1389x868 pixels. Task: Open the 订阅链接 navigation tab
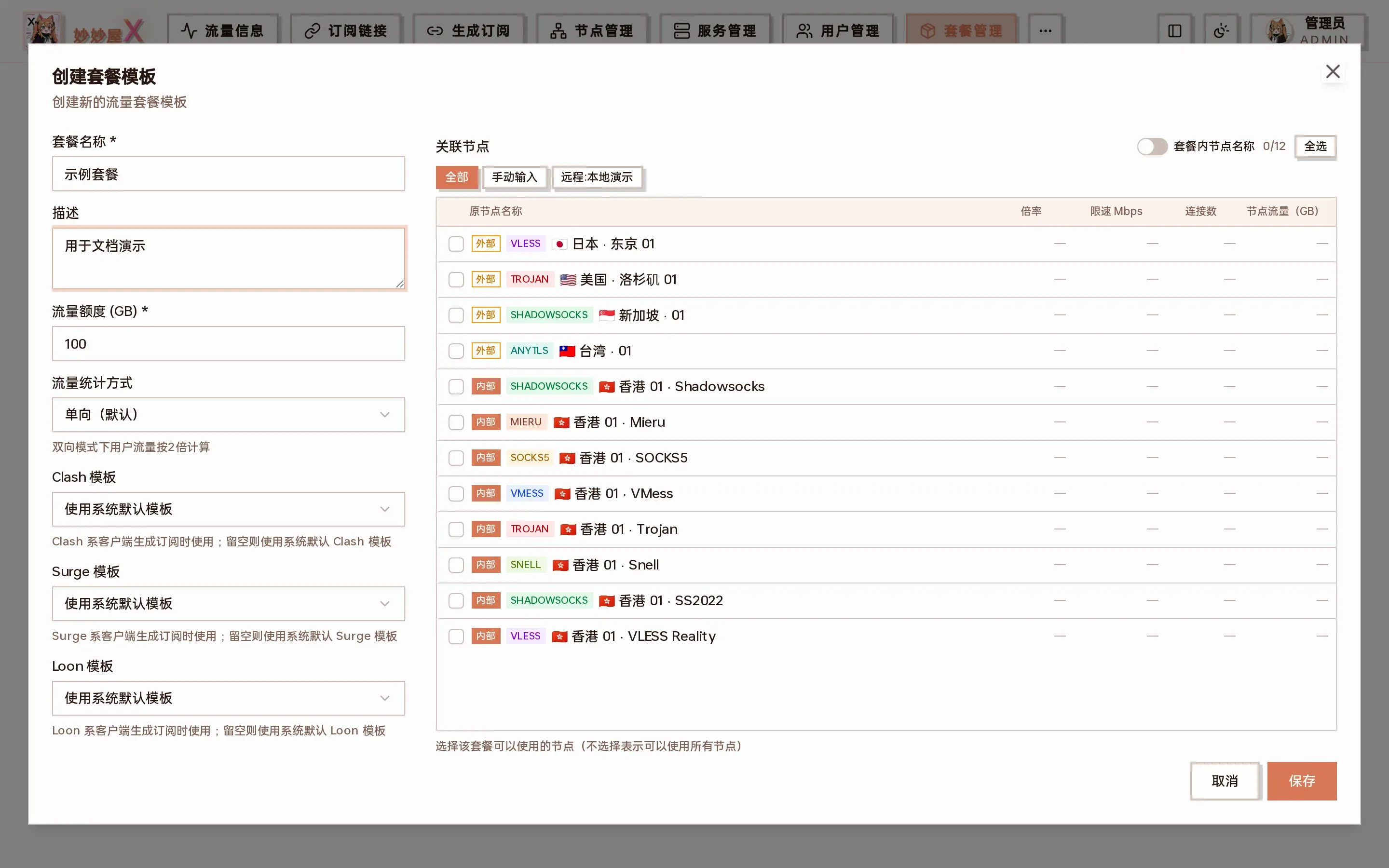click(x=346, y=30)
